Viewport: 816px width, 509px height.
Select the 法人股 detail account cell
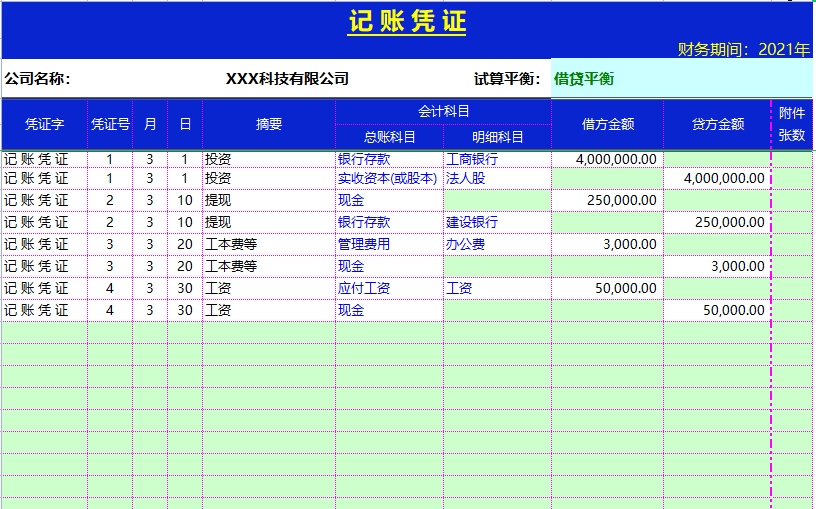point(498,178)
